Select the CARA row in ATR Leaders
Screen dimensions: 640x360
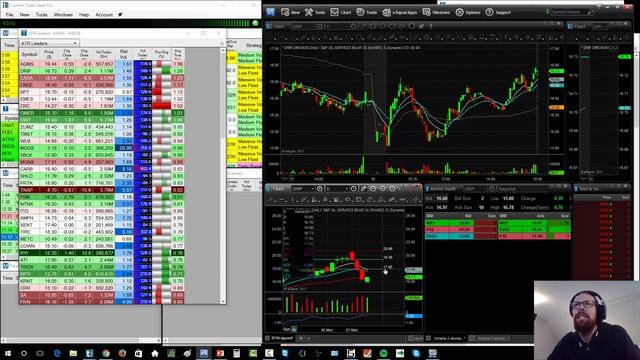(102, 78)
